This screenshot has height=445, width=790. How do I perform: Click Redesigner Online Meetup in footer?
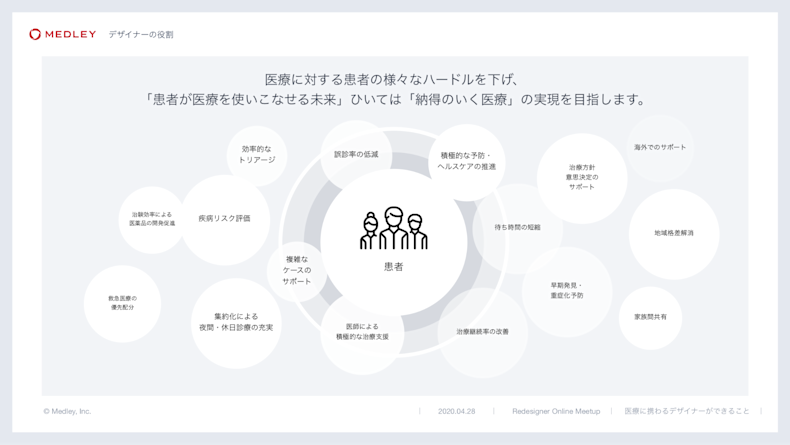[x=556, y=411]
